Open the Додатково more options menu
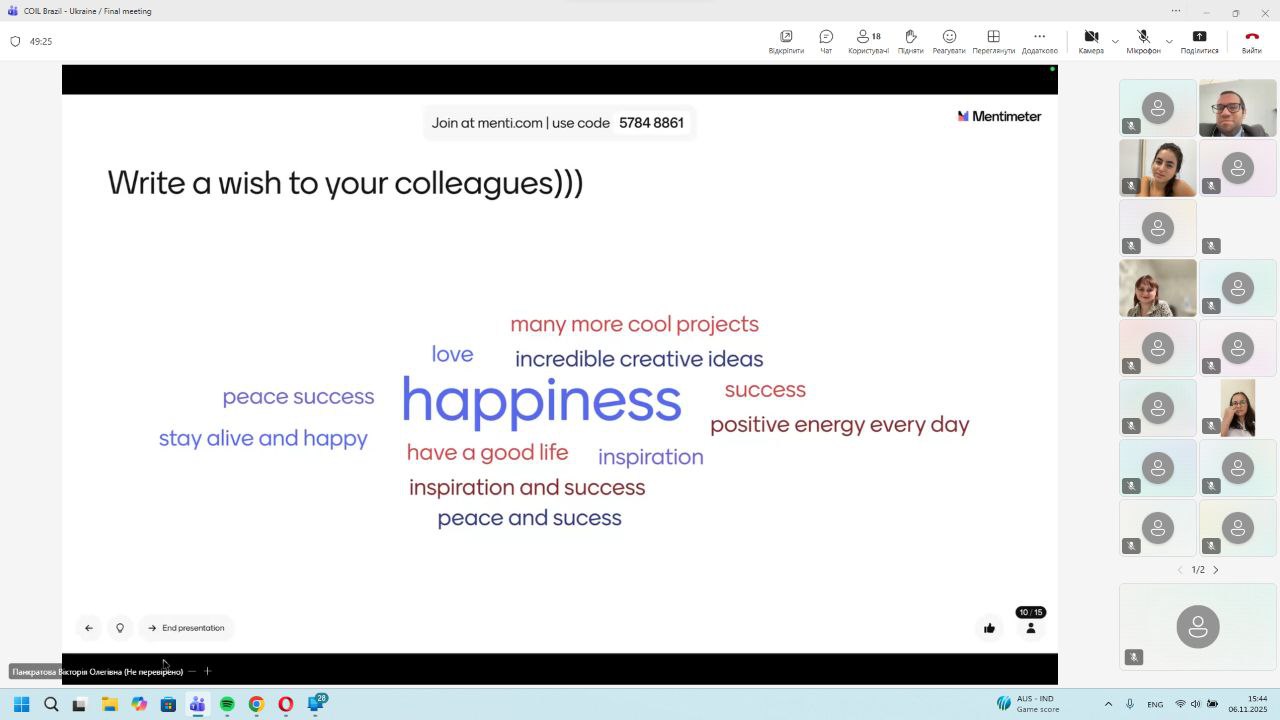This screenshot has height=720, width=1280. (1039, 37)
